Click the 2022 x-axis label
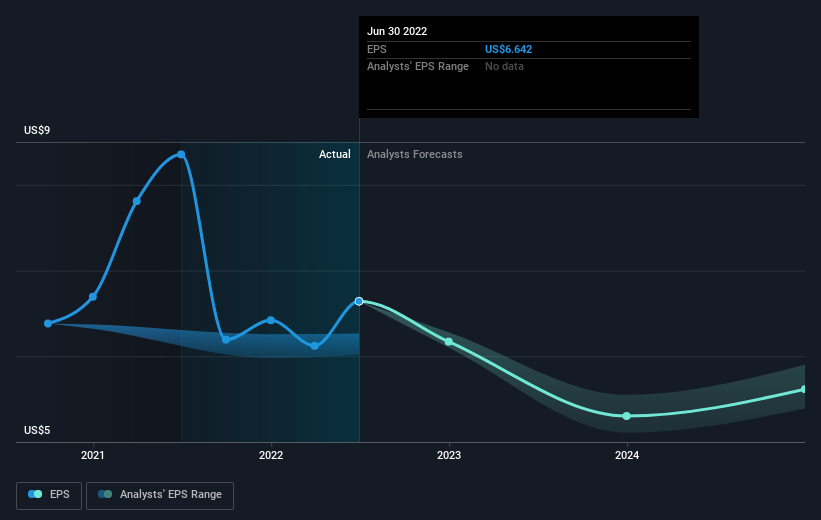The image size is (821, 520). pyautogui.click(x=271, y=456)
